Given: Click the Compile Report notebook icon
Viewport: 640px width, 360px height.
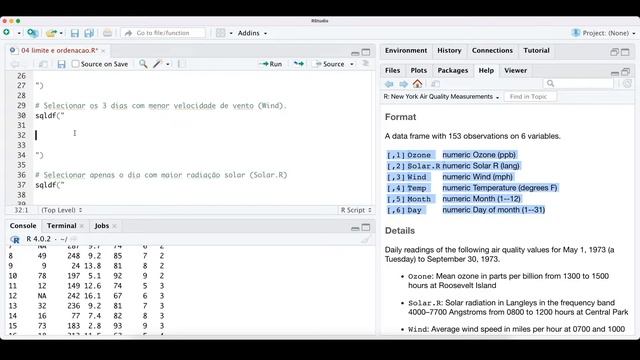Looking at the screenshot, I should click(x=181, y=64).
